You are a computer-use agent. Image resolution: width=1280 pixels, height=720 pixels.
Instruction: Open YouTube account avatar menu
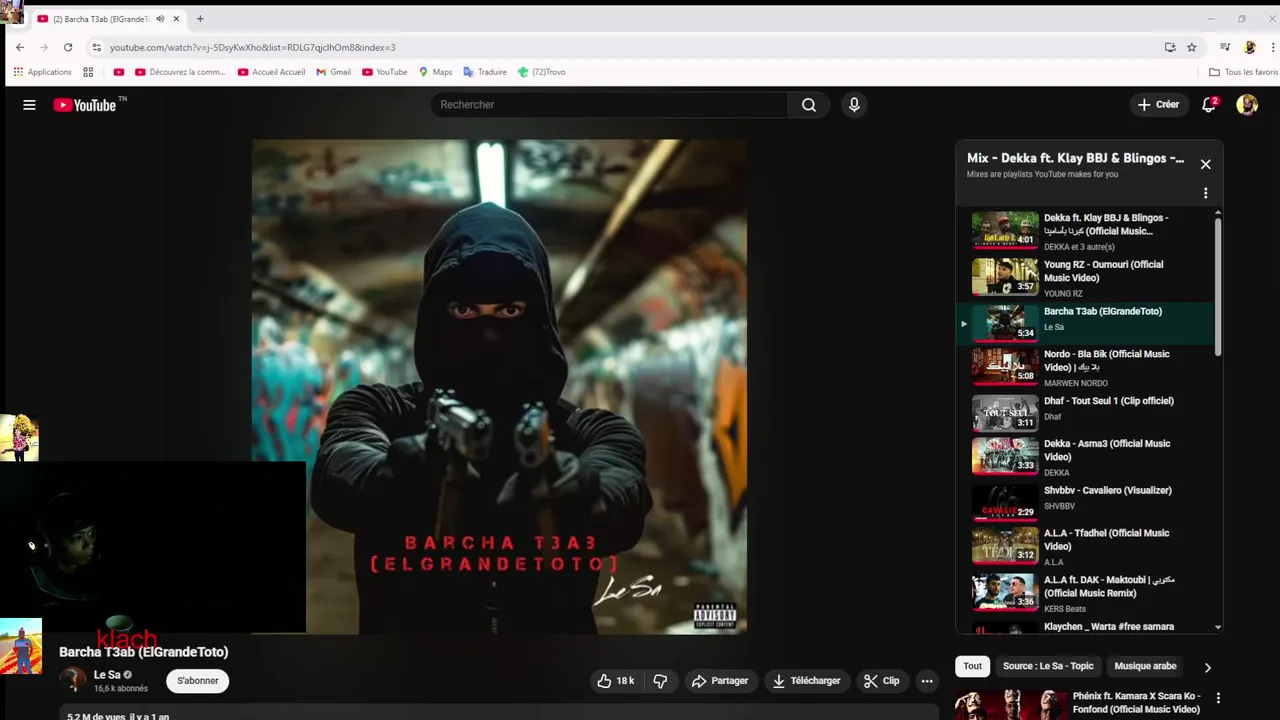click(1247, 105)
